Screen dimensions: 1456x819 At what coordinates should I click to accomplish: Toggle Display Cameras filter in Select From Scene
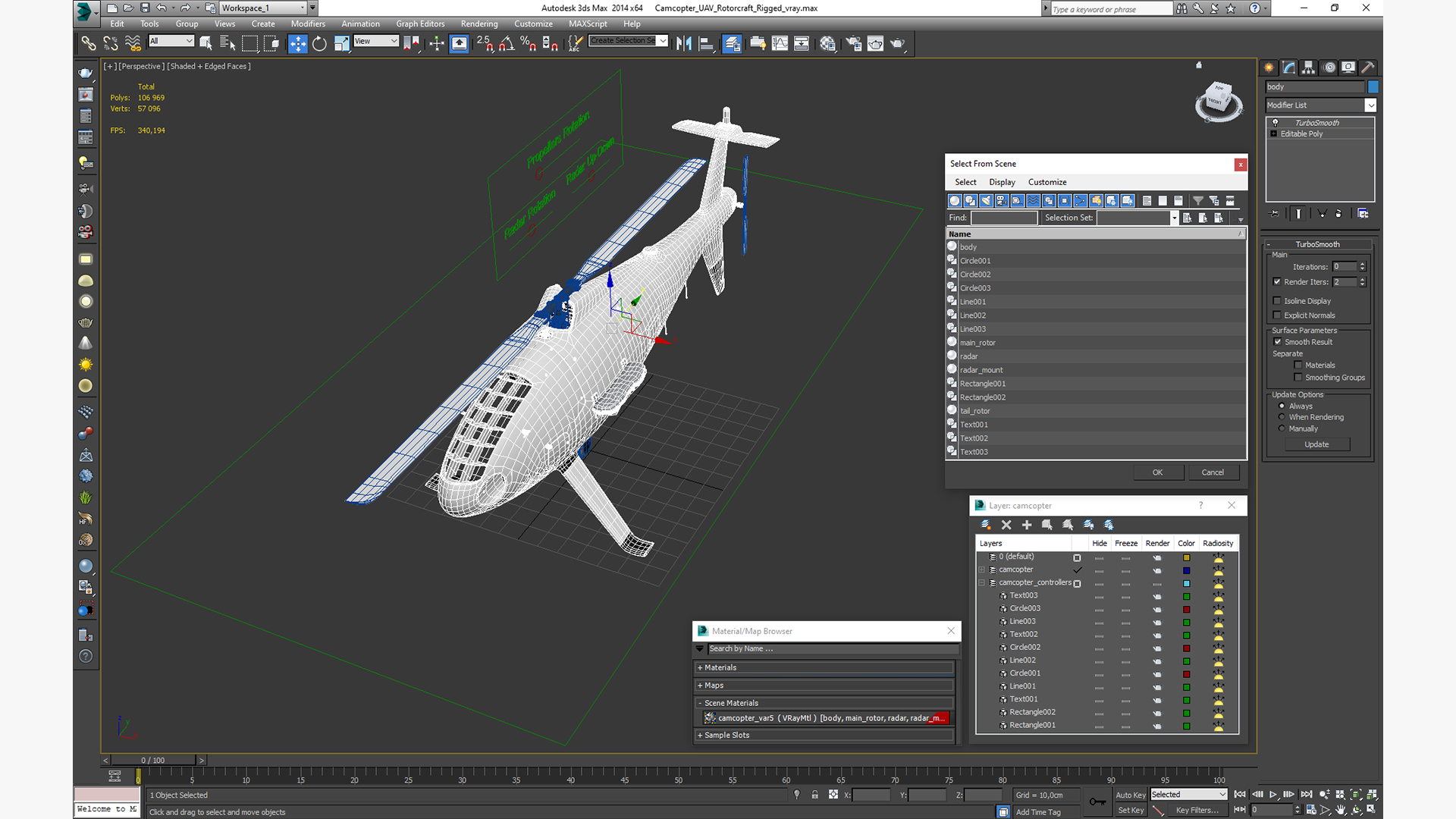coord(1002,201)
